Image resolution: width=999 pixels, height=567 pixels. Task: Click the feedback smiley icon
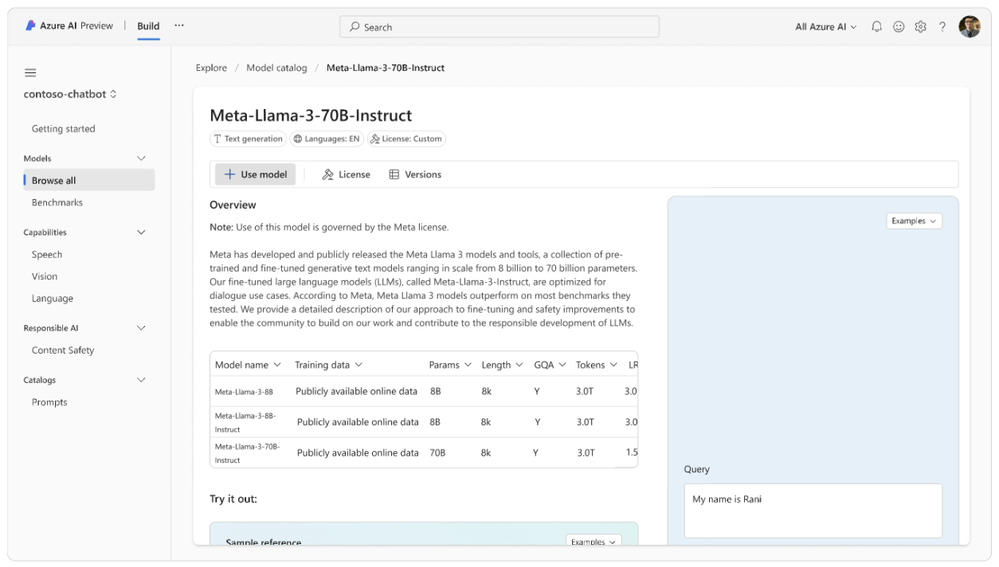coord(898,27)
